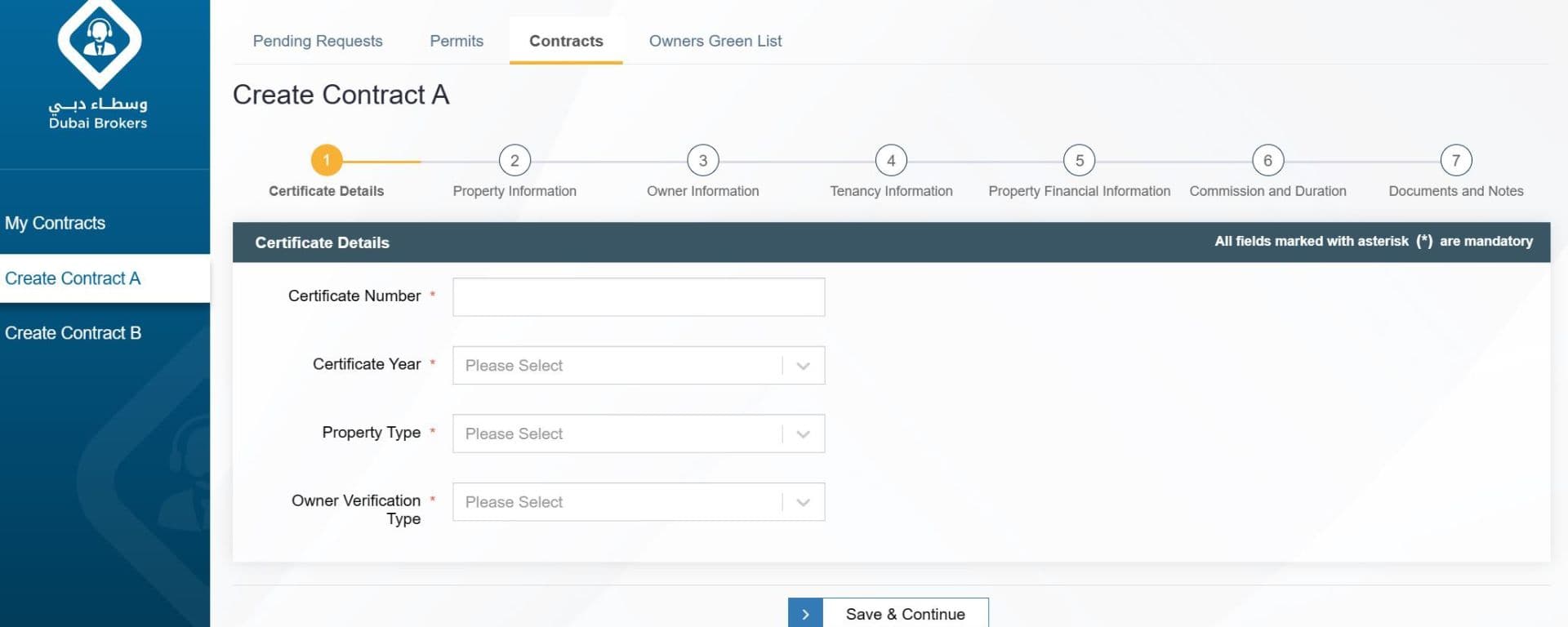The height and width of the screenshot is (627, 1568).
Task: Click the Documents and Notes step label
Action: pos(1456,191)
